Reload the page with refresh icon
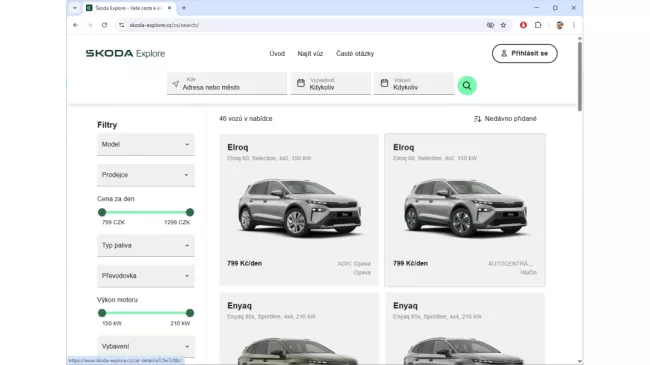 point(104,25)
